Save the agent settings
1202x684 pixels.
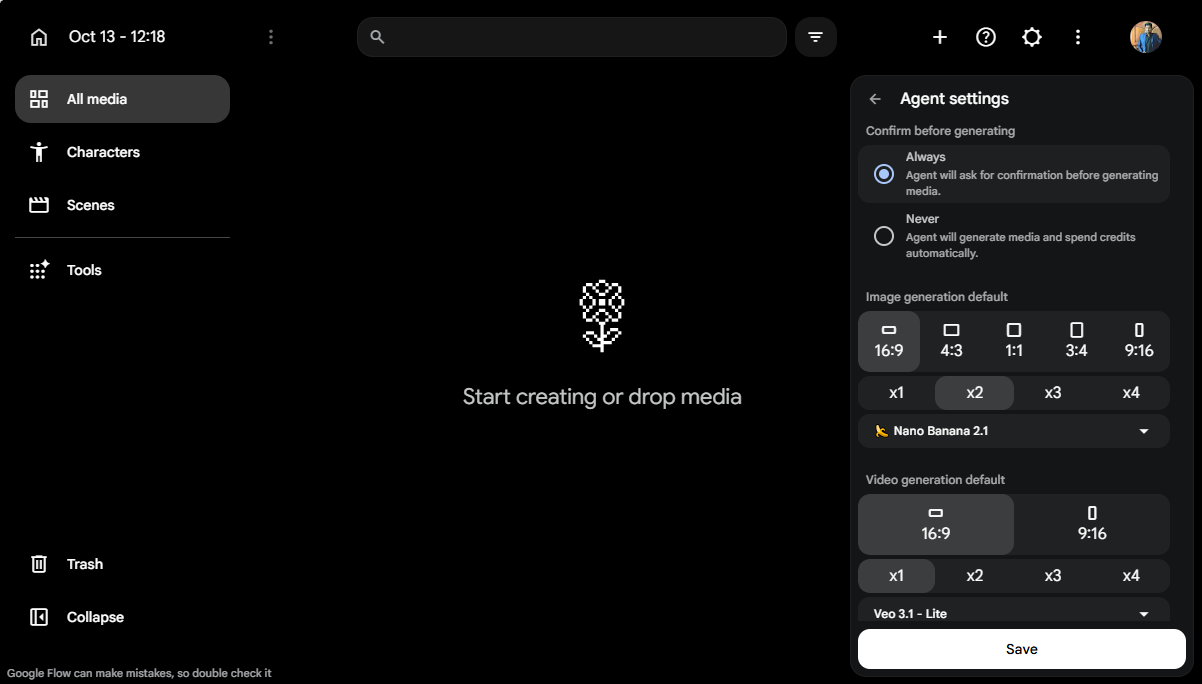coord(1022,649)
